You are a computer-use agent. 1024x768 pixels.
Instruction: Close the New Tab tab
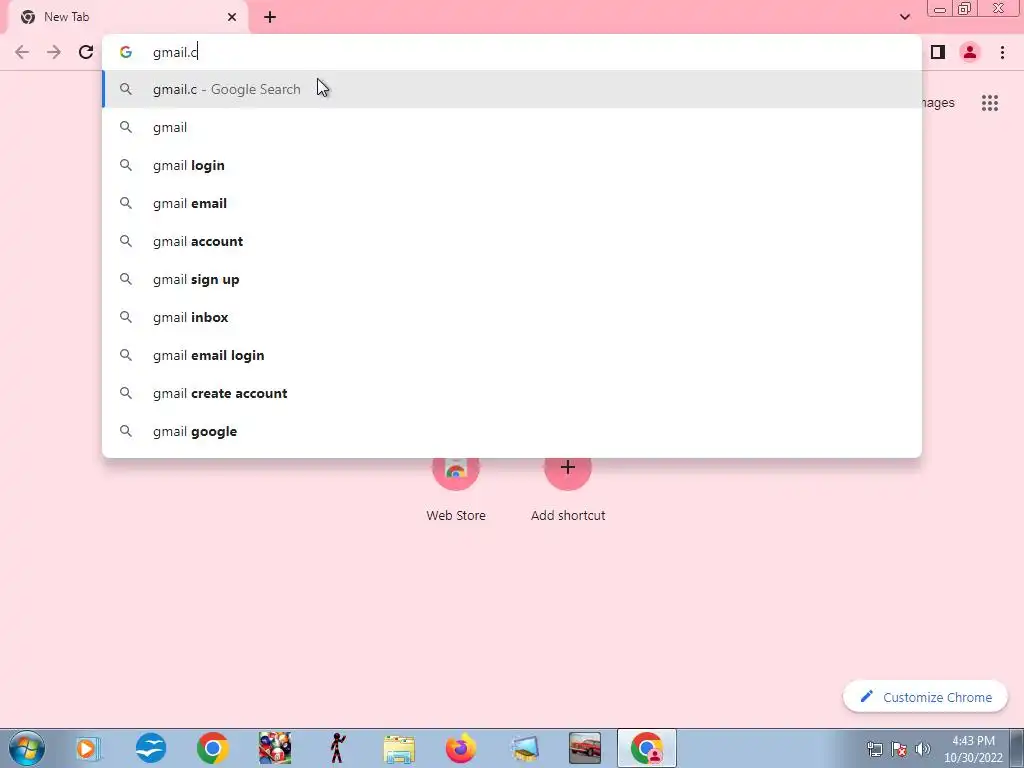click(232, 17)
